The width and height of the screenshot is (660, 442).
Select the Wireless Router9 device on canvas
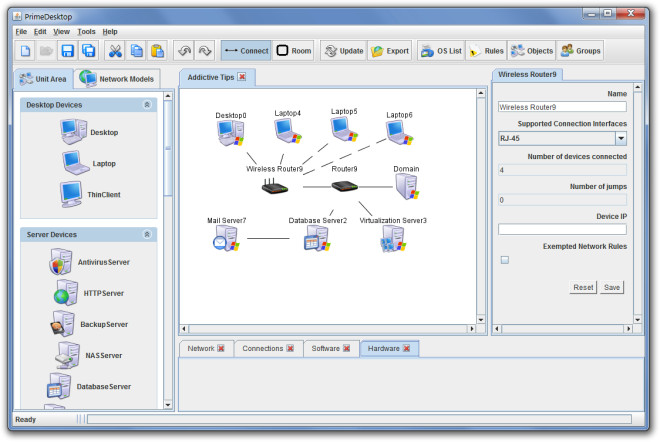274,186
